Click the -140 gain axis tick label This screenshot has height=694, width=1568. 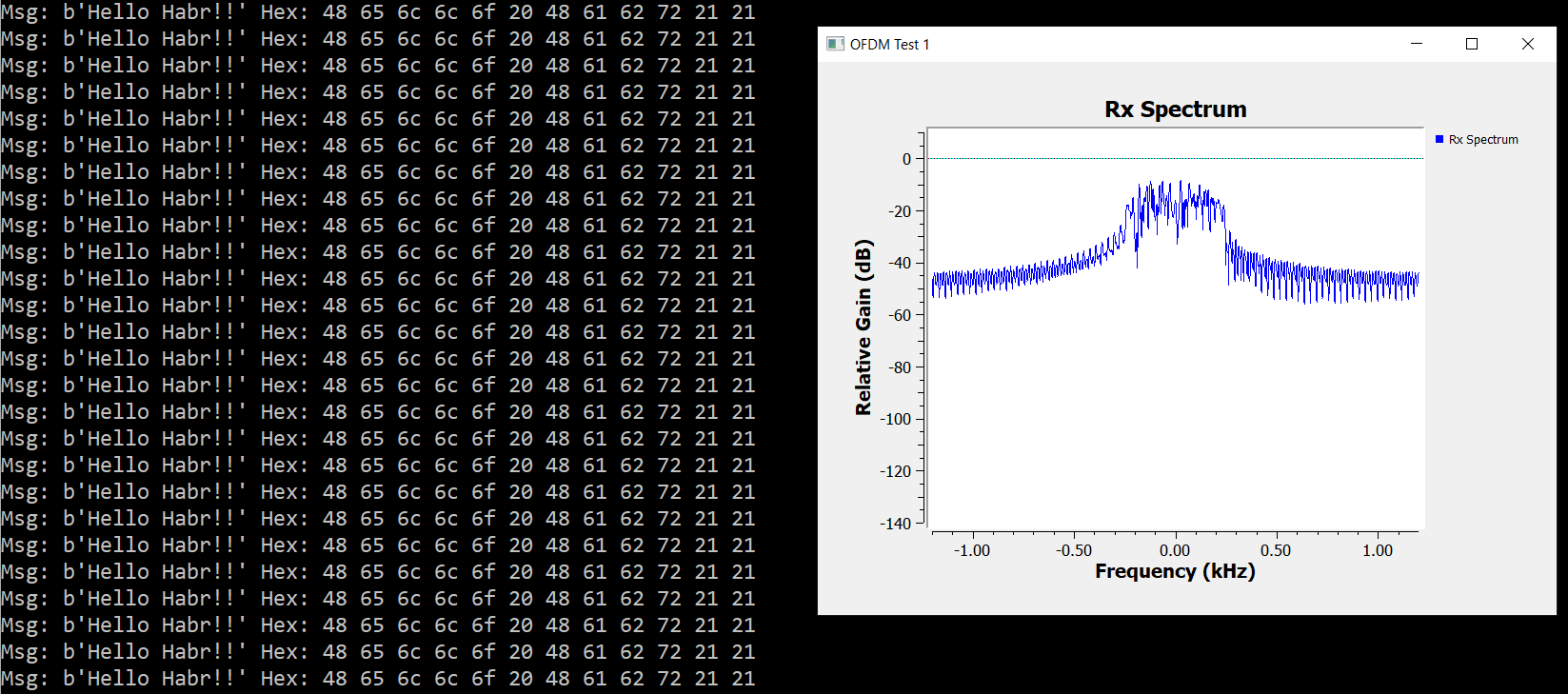[896, 523]
